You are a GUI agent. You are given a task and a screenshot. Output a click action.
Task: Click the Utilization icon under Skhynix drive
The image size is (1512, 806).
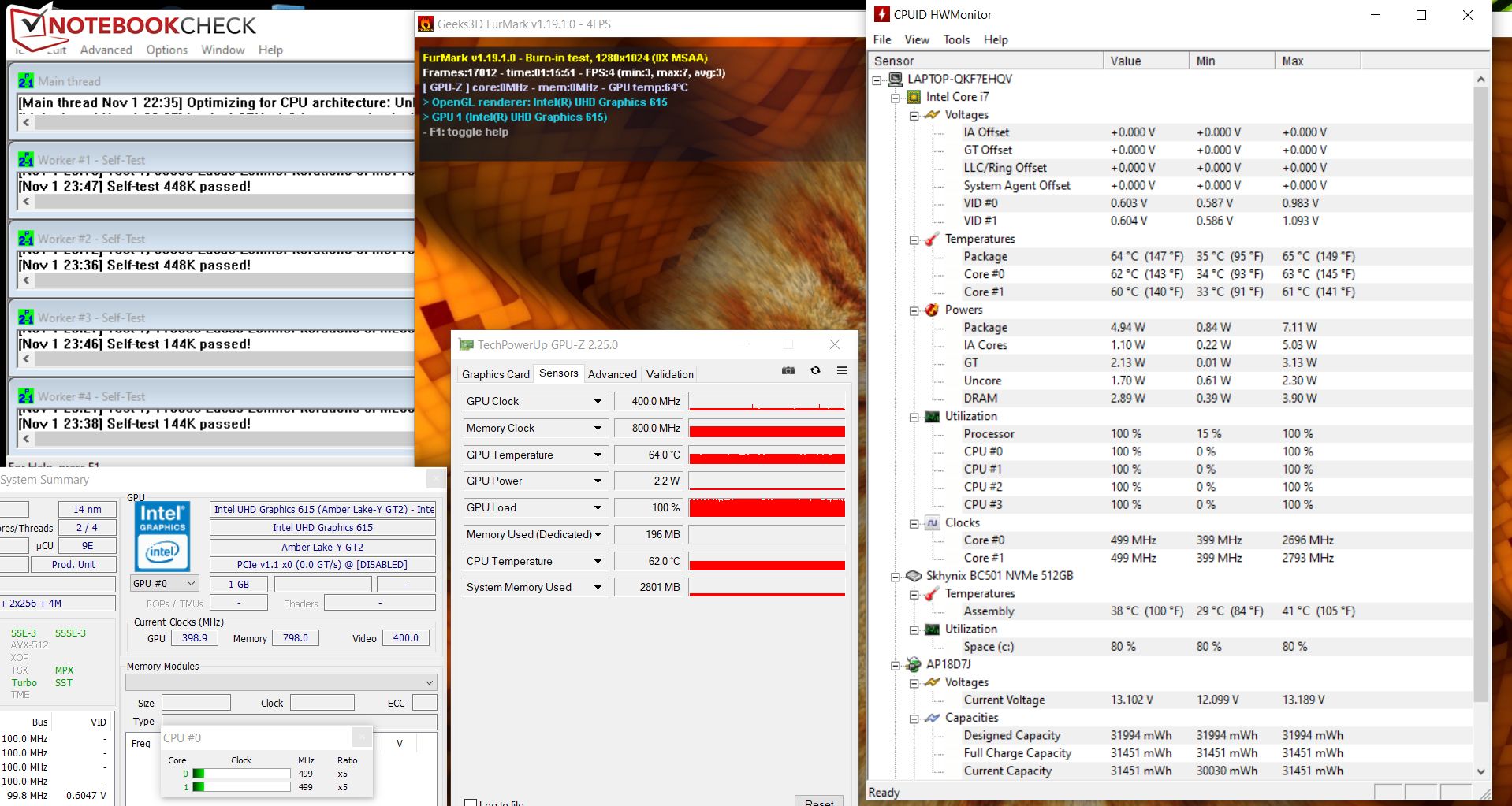933,629
